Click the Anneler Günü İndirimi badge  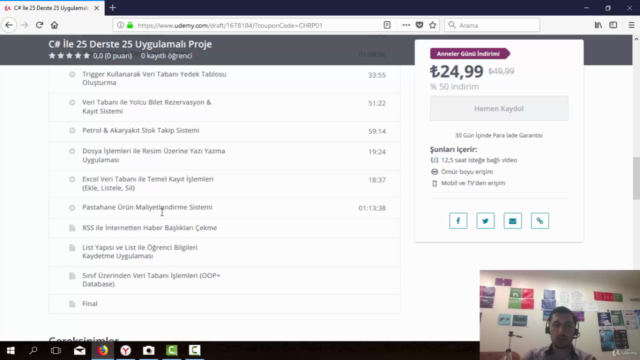[469, 53]
